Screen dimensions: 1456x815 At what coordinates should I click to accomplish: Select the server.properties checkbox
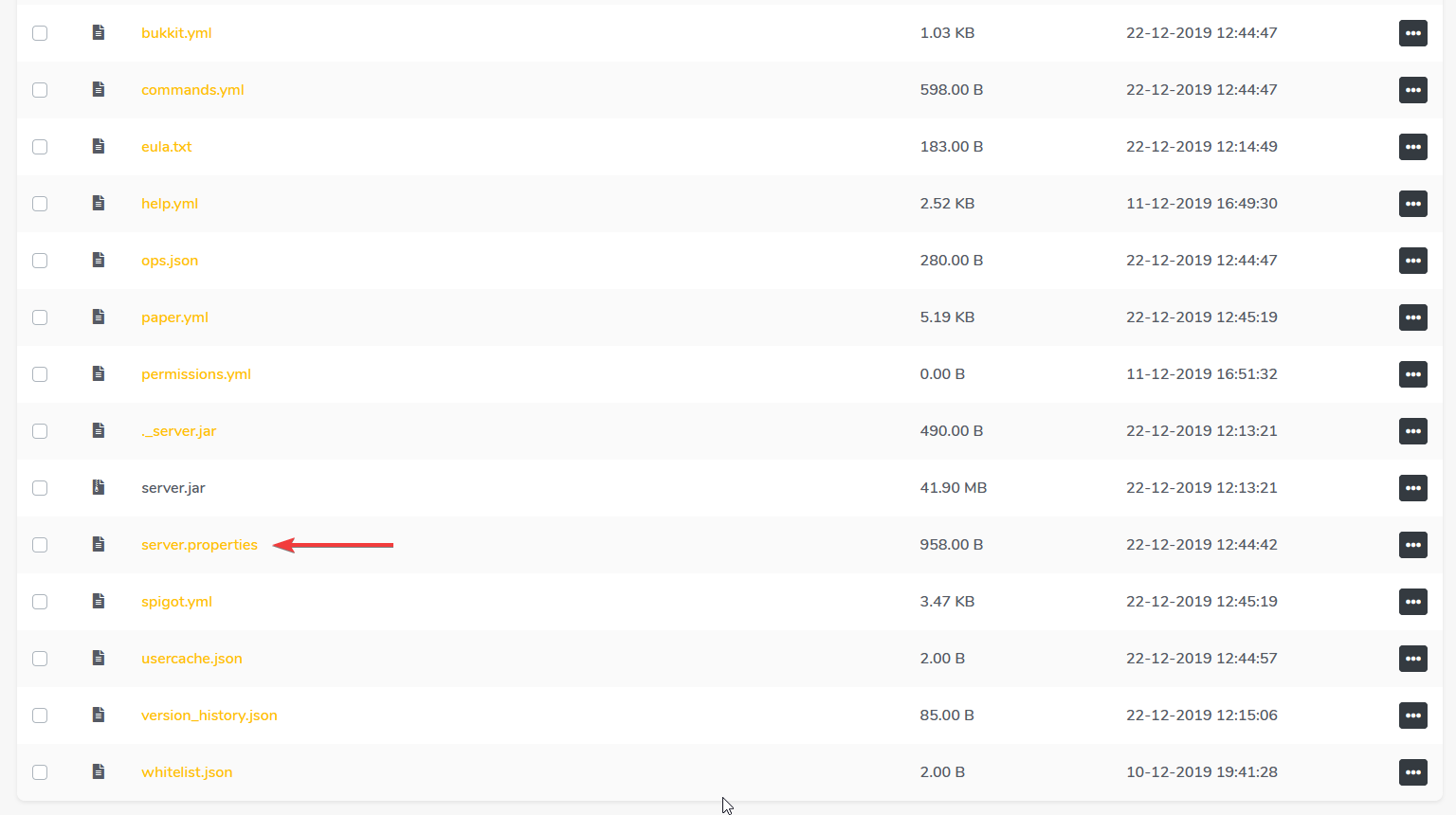[x=40, y=545]
